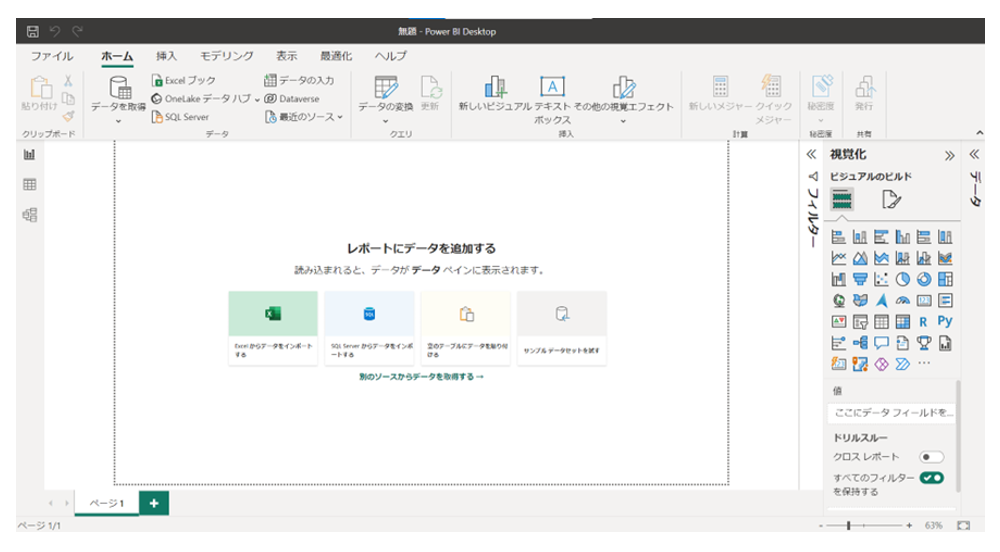The height and width of the screenshot is (552, 1000).
Task: Insert the matrix visual
Action: [902, 322]
